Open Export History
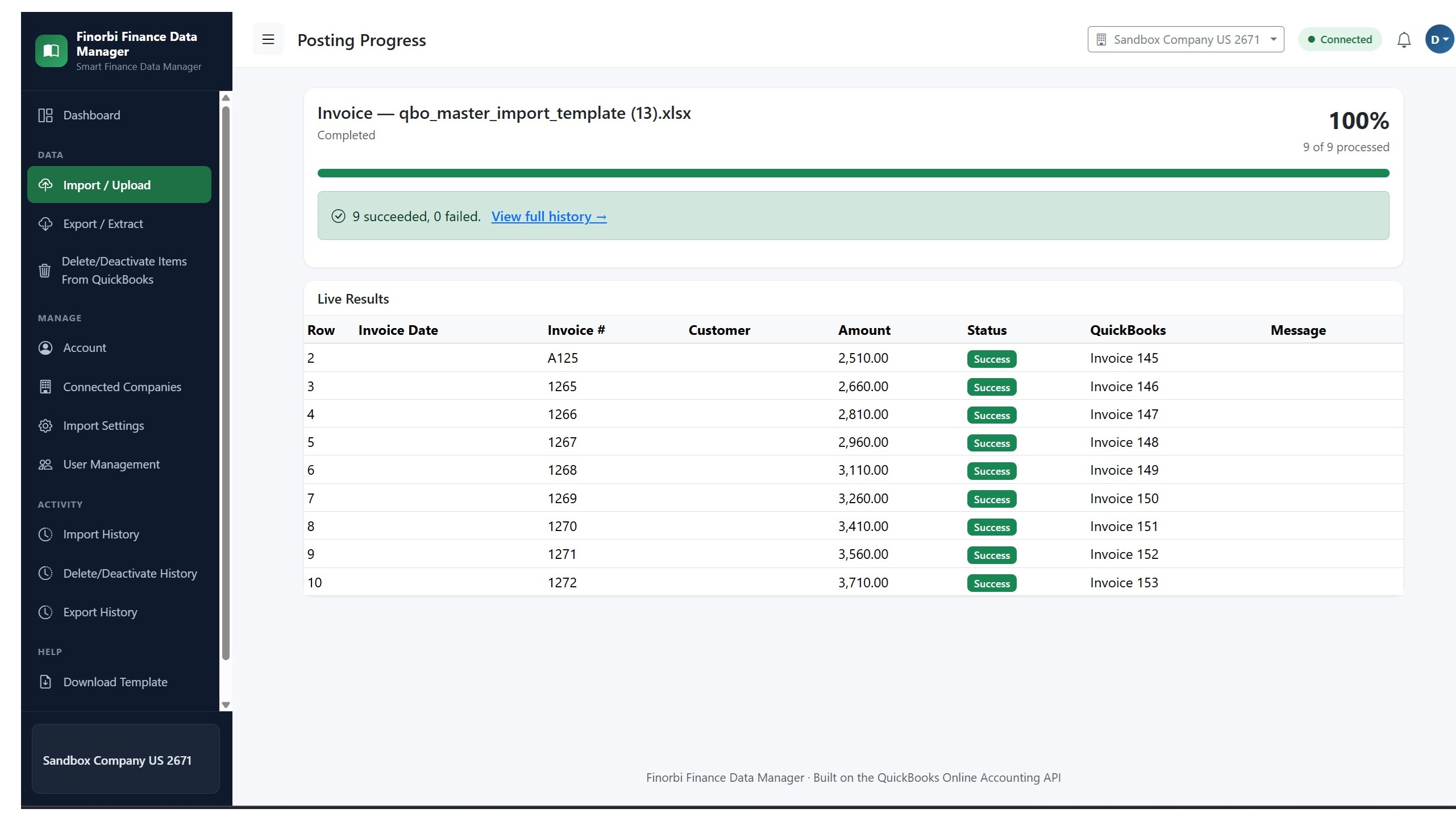The image size is (1456, 821). pyautogui.click(x=119, y=612)
